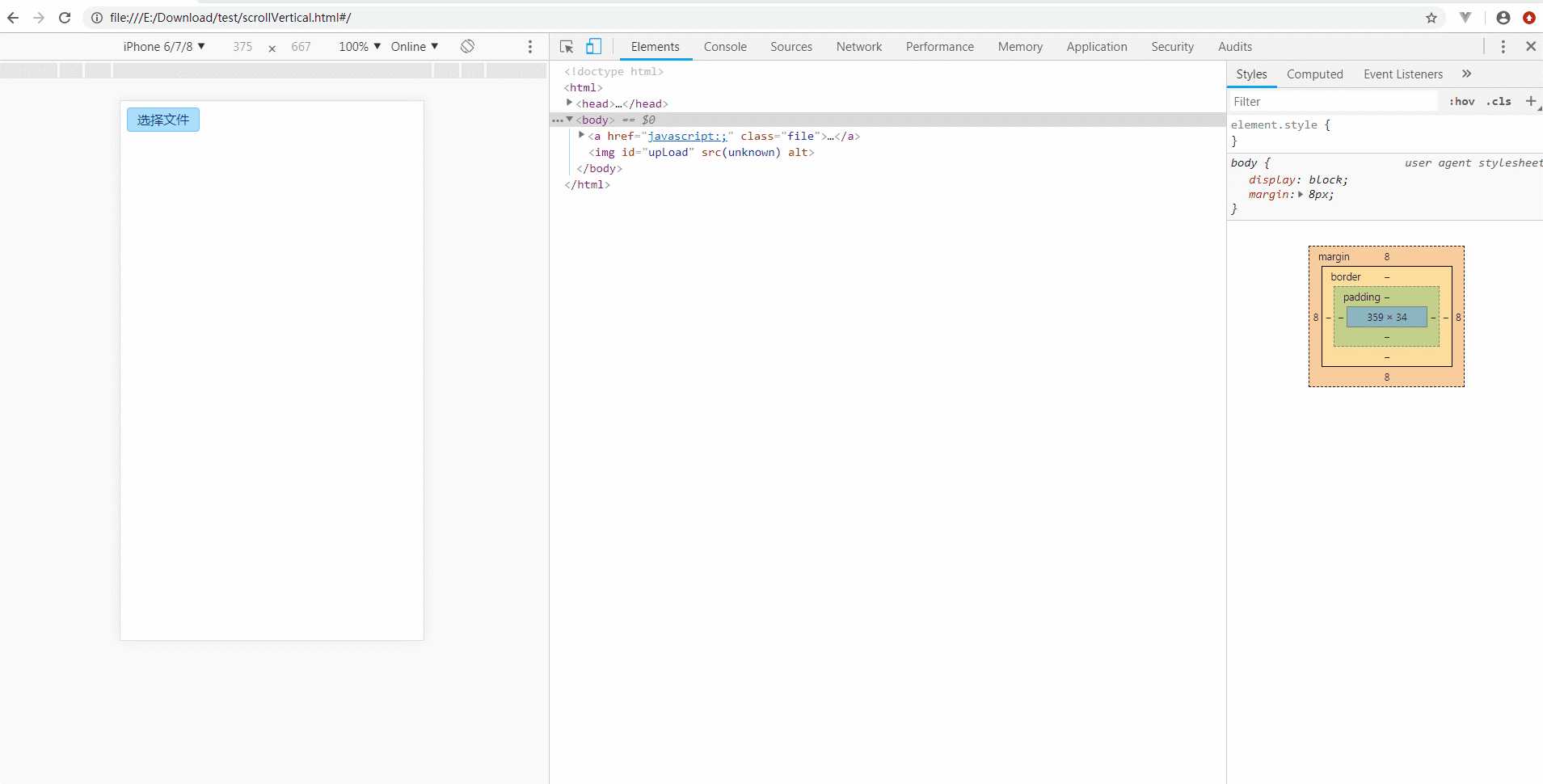Image resolution: width=1543 pixels, height=784 pixels.
Task: Open DevTools customize menu three dots
Action: (1503, 47)
